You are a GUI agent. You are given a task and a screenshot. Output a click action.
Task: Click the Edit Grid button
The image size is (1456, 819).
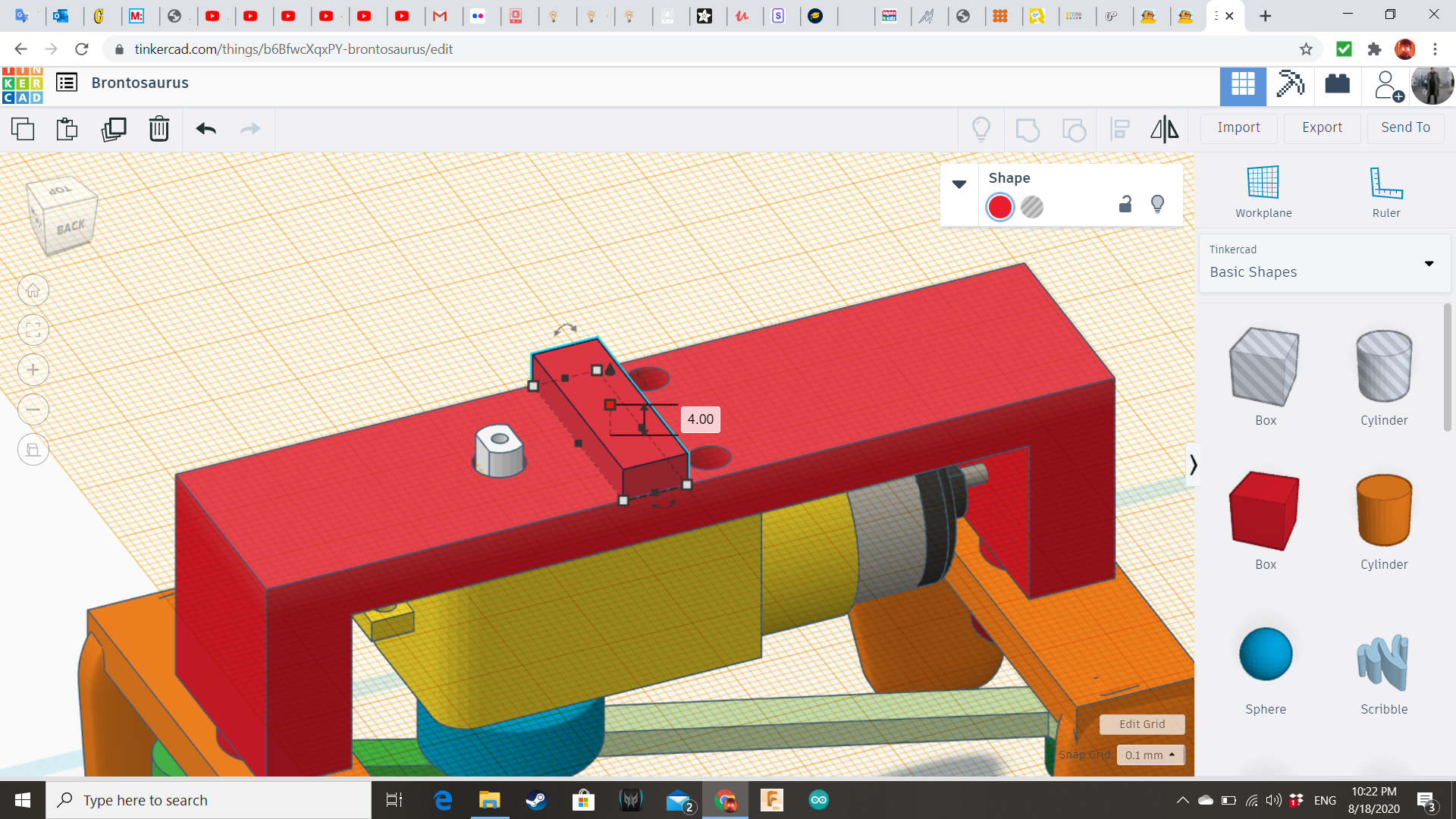pyautogui.click(x=1141, y=724)
